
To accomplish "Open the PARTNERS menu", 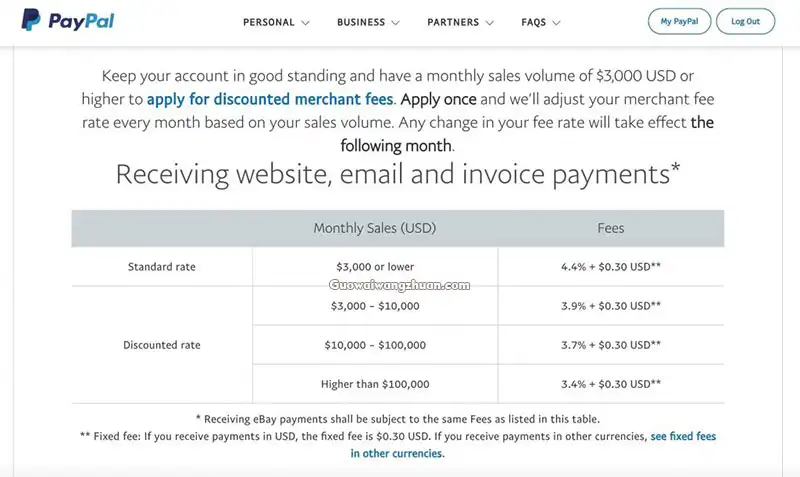I will 453,22.
